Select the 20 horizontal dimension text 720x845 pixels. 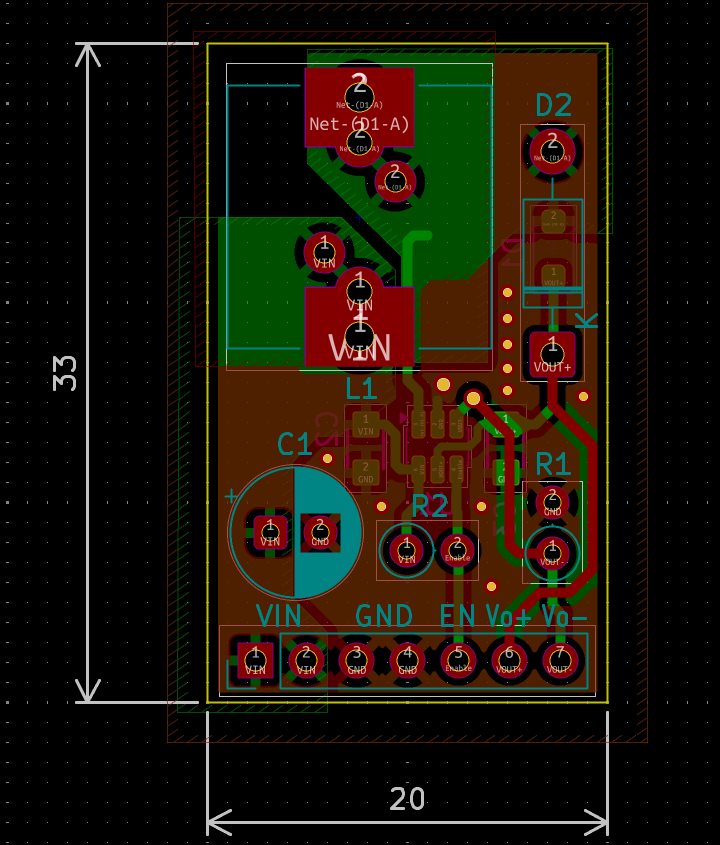point(407,799)
